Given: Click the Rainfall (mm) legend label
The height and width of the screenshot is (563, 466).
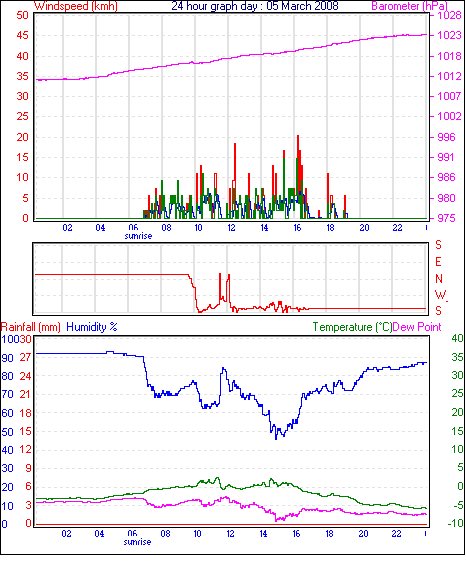Looking at the screenshot, I should point(31,327).
